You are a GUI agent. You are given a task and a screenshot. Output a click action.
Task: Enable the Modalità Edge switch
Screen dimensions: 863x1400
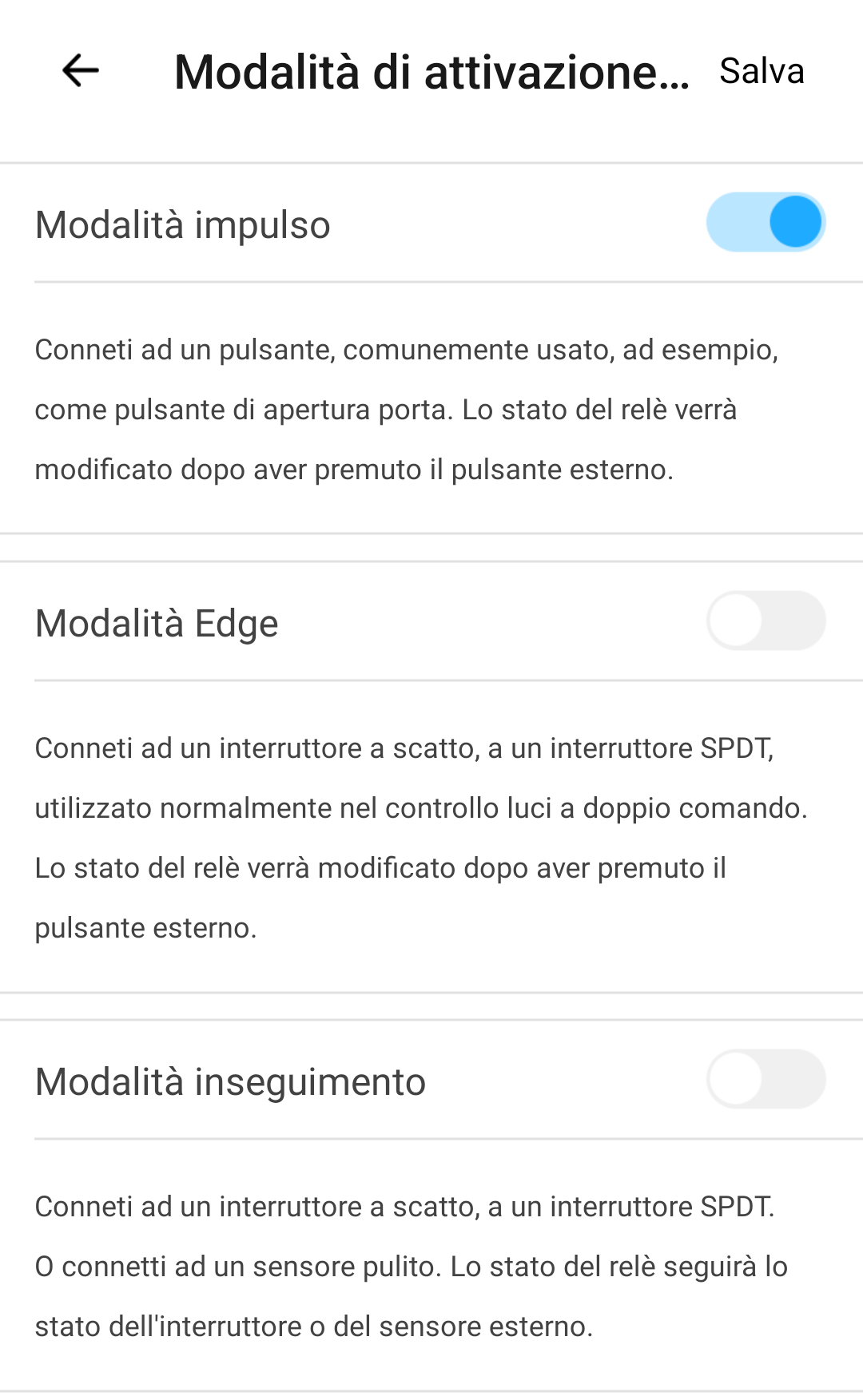coord(766,621)
